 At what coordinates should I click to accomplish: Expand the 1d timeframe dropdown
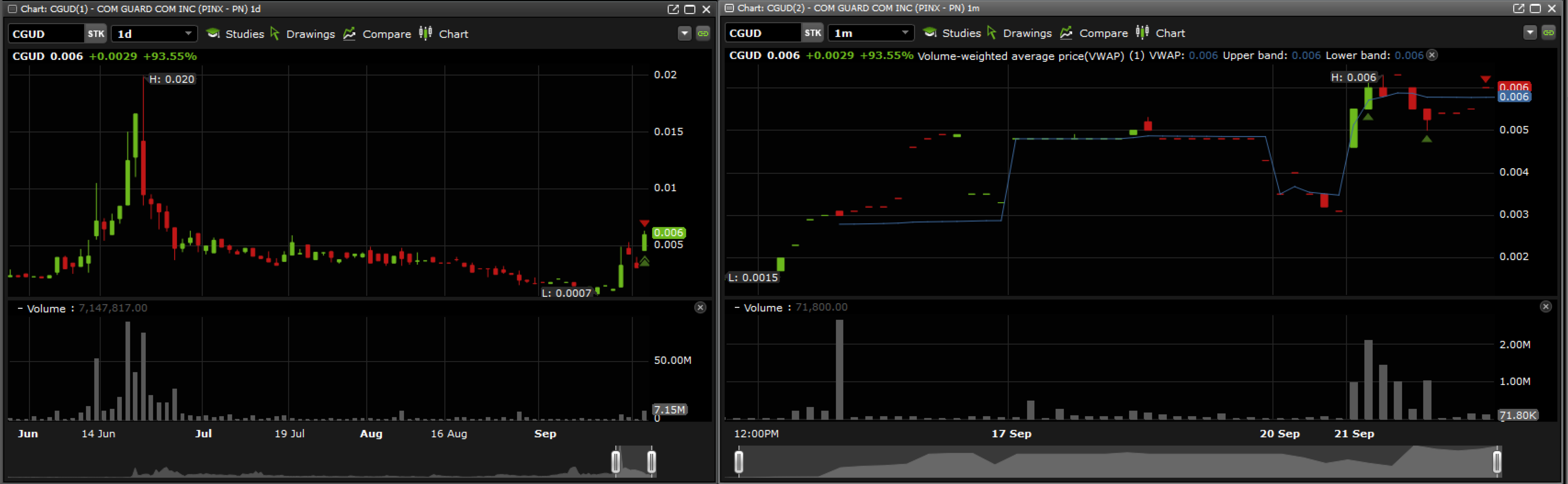click(x=188, y=33)
